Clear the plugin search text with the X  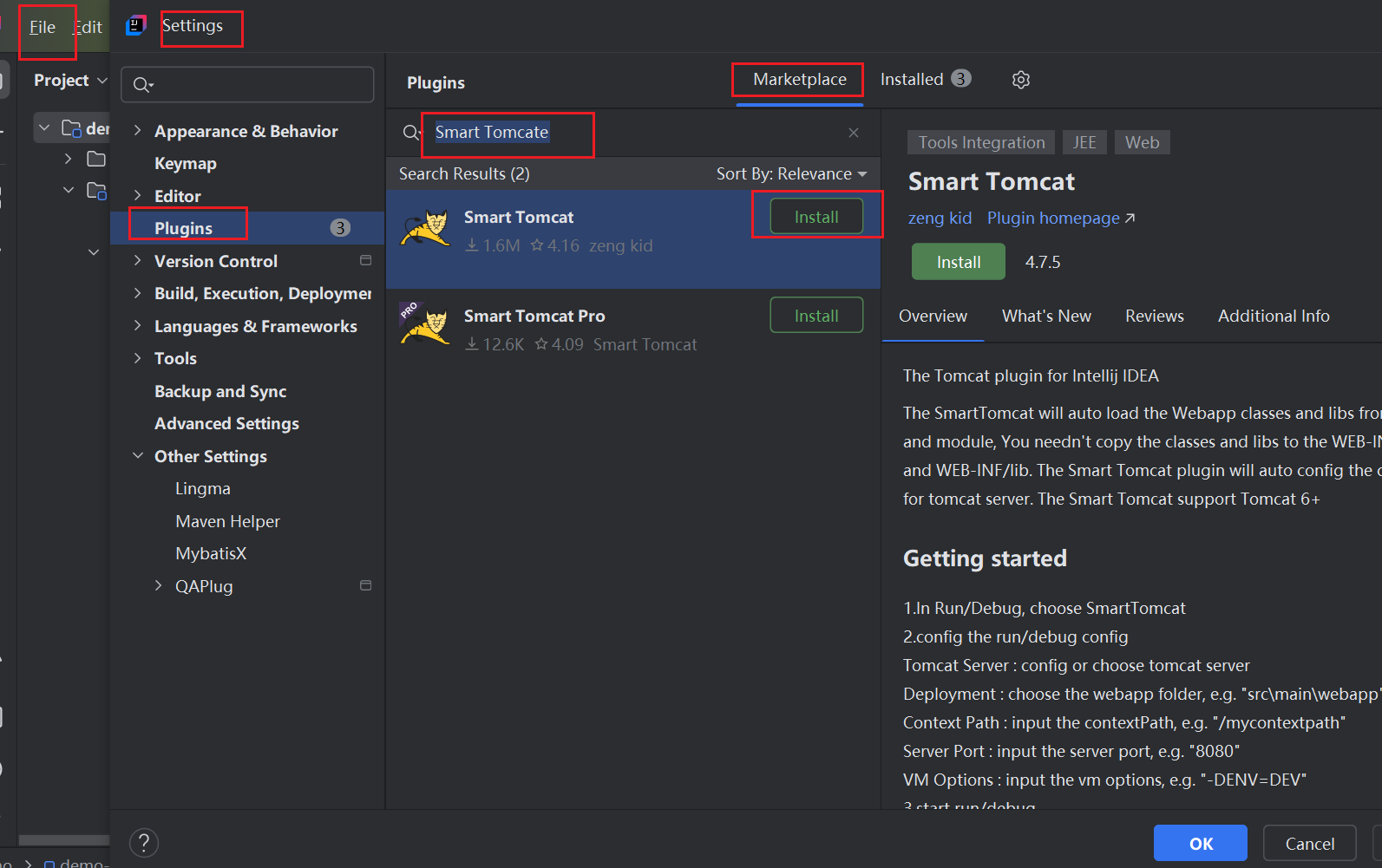854,133
